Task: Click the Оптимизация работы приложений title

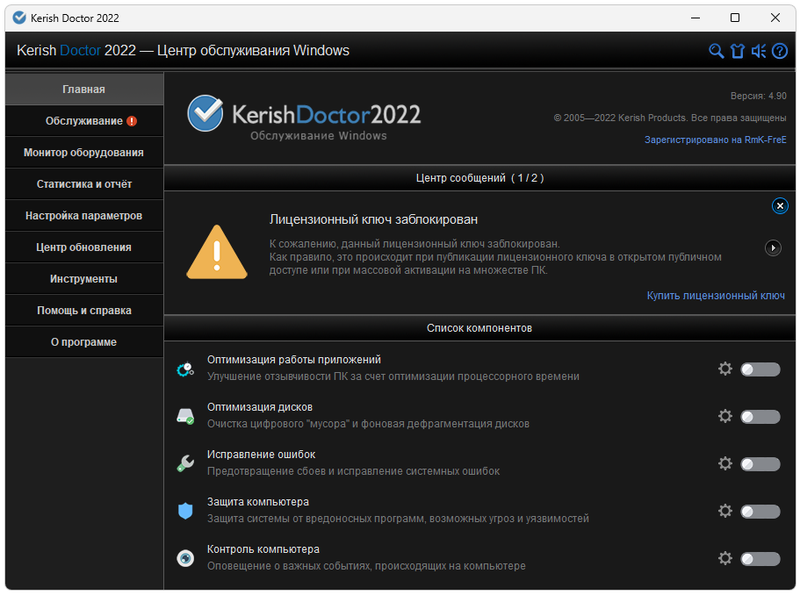Action: 294,360
